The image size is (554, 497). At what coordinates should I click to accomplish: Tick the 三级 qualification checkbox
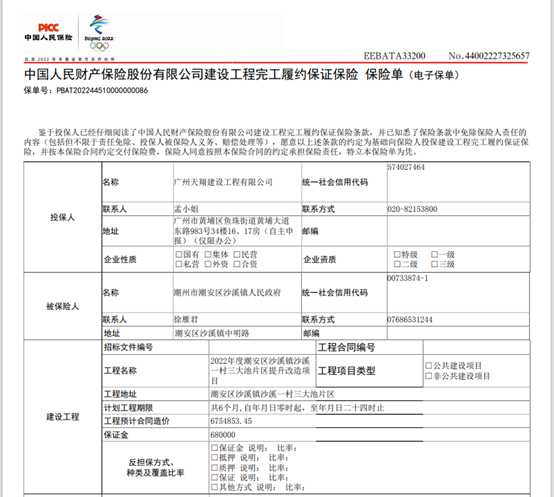435,264
